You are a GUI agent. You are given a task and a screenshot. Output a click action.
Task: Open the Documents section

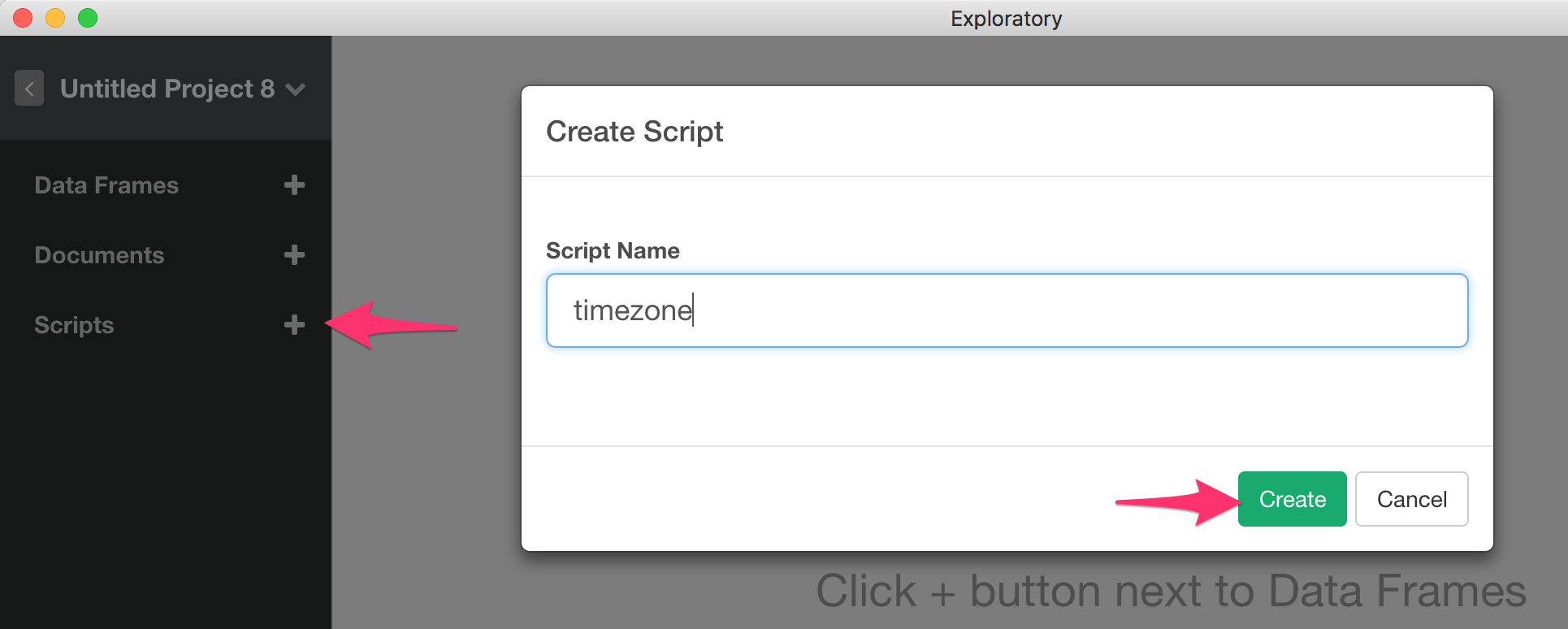point(99,255)
